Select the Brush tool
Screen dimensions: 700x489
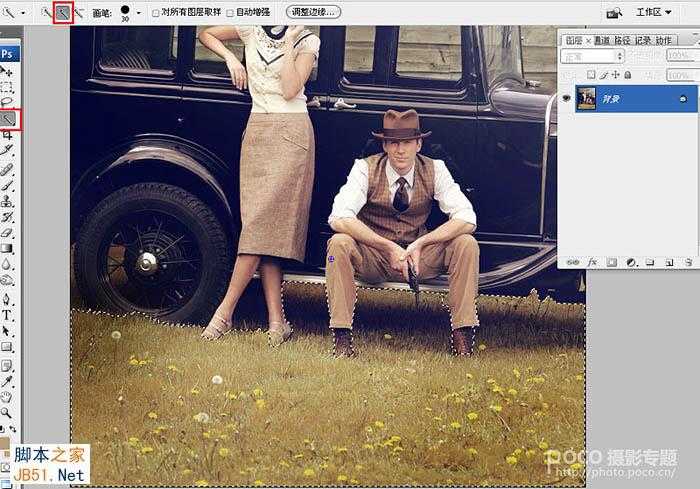7,185
